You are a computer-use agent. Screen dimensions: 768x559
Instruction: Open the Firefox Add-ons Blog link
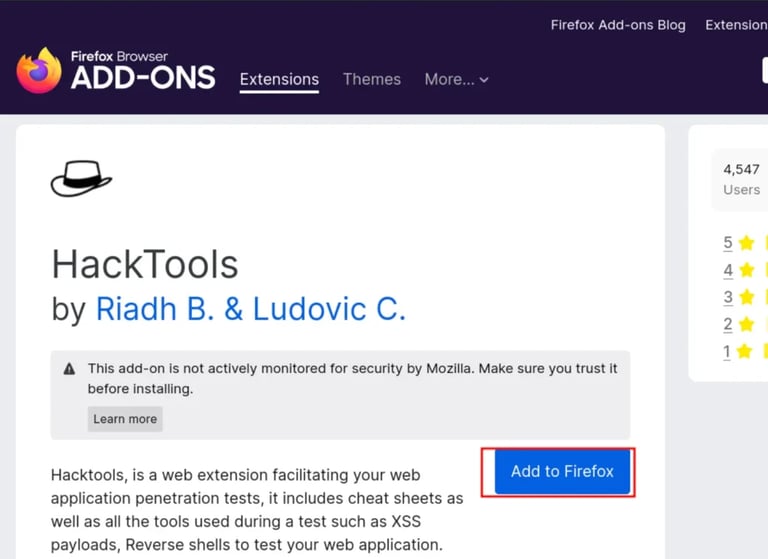pyautogui.click(x=618, y=25)
